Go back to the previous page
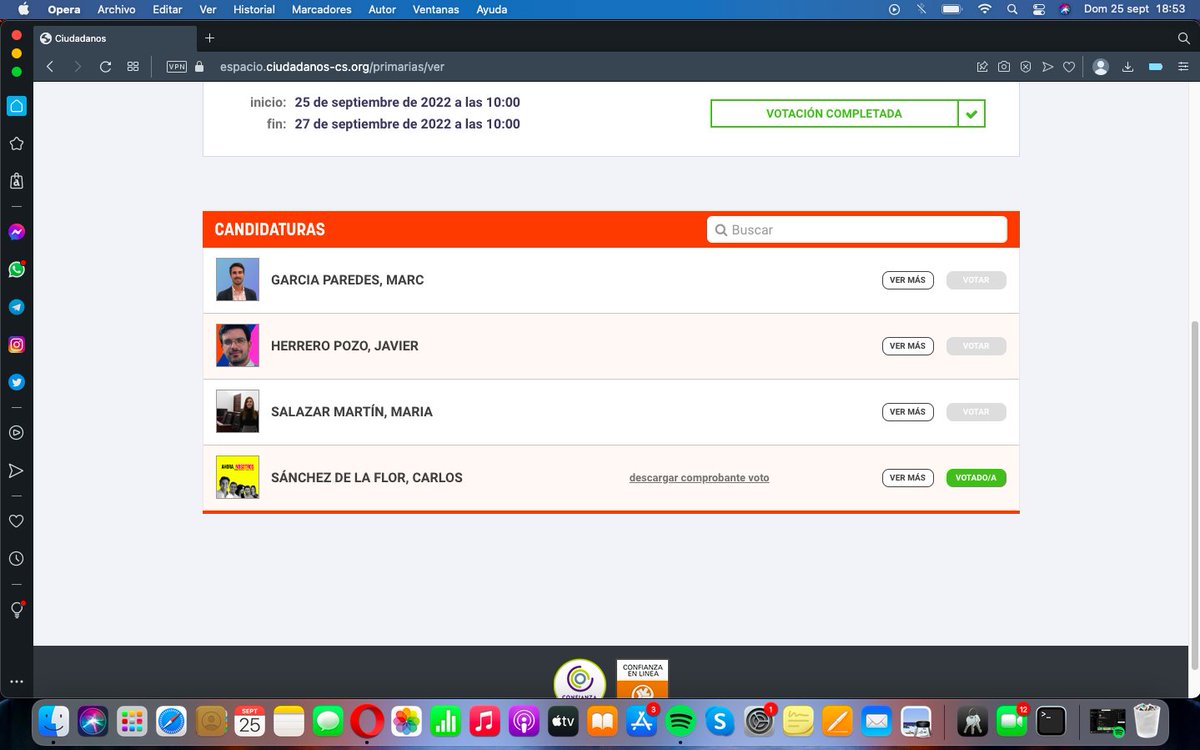Image resolution: width=1200 pixels, height=750 pixels. click(50, 67)
